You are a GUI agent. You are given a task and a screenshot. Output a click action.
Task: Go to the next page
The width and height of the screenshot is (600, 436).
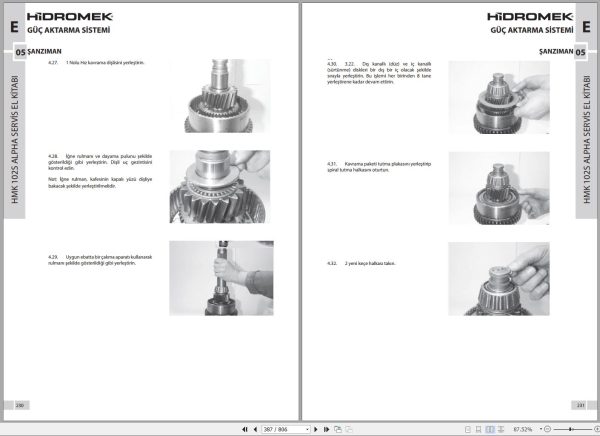(x=316, y=429)
